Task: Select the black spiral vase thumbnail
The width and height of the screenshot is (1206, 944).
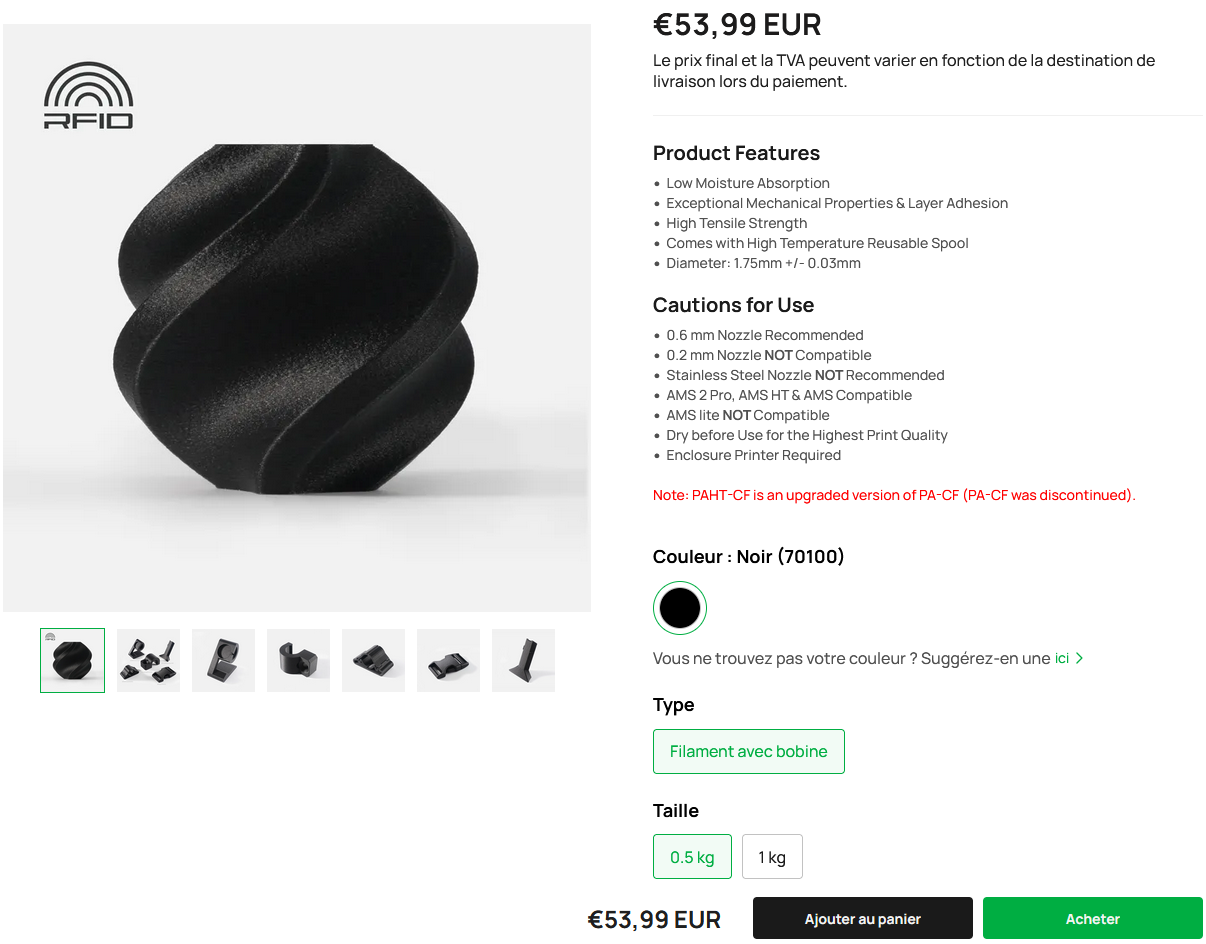Action: pyautogui.click(x=72, y=660)
